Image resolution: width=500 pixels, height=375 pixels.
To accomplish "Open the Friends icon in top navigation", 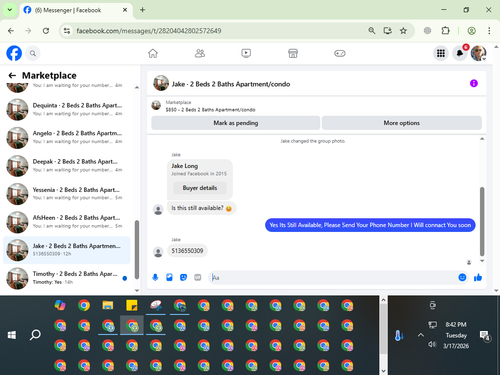I will [x=200, y=53].
